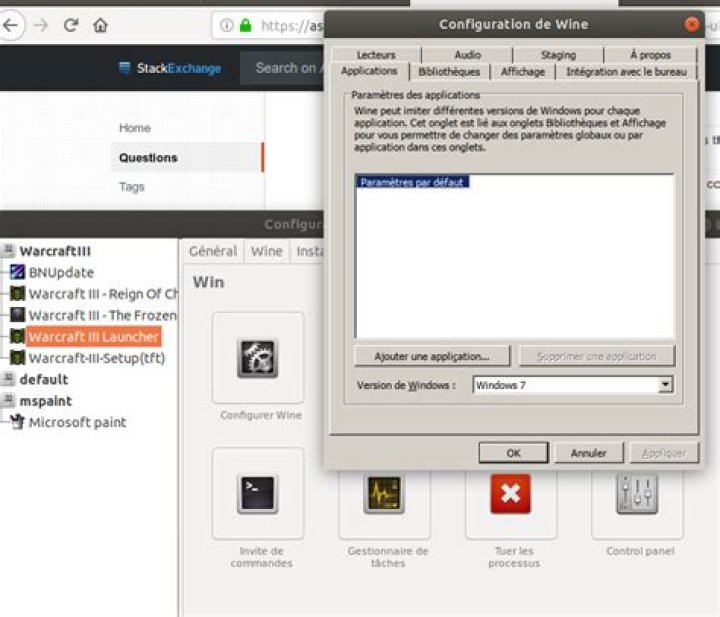The image size is (720, 617).
Task: Click the mspaint virtual drive icon
Action: pyautogui.click(x=8, y=400)
